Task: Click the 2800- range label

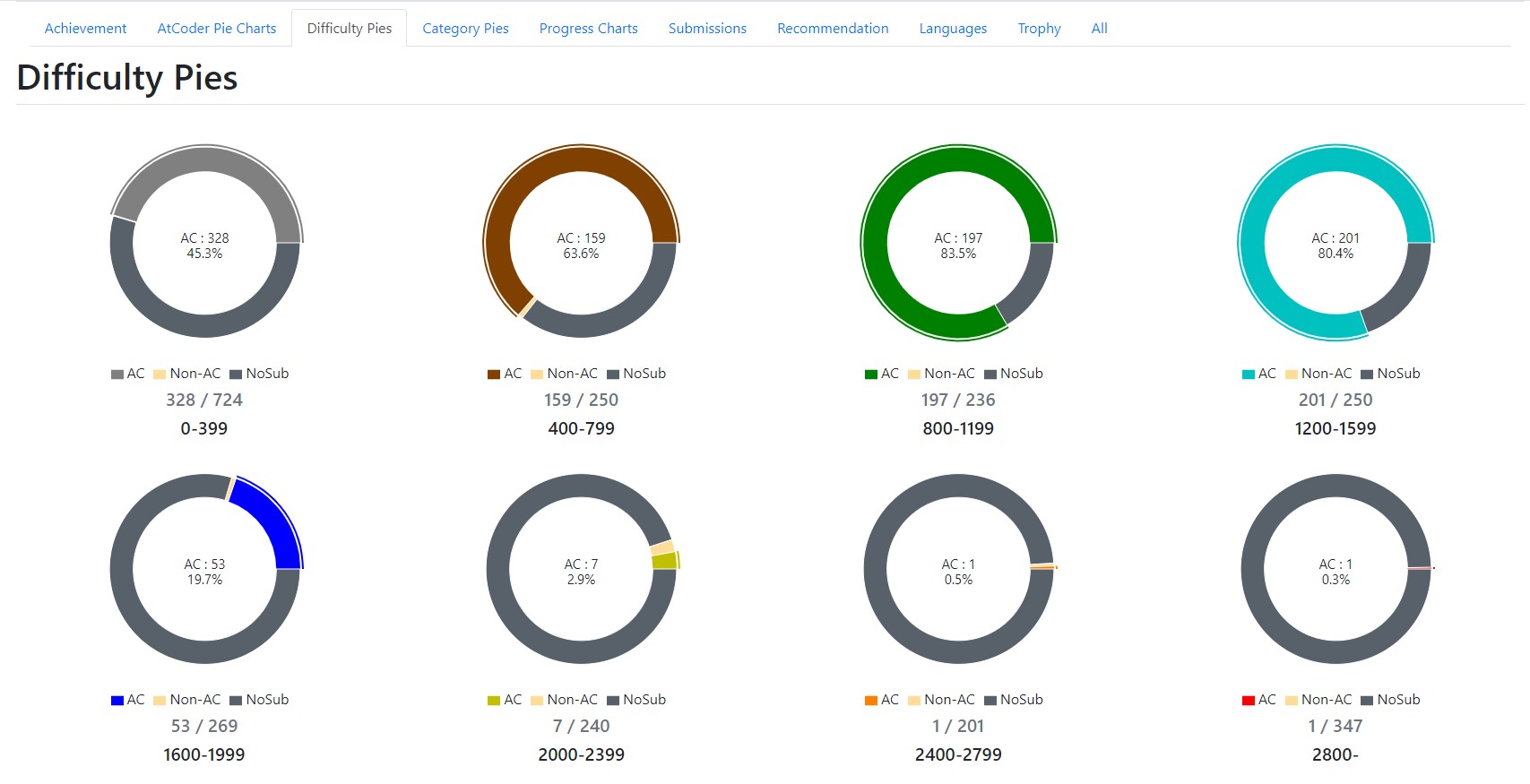Action: (1336, 755)
